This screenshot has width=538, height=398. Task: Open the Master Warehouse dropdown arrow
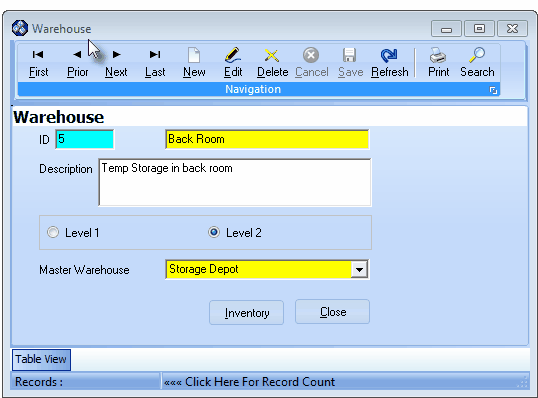[x=359, y=270]
